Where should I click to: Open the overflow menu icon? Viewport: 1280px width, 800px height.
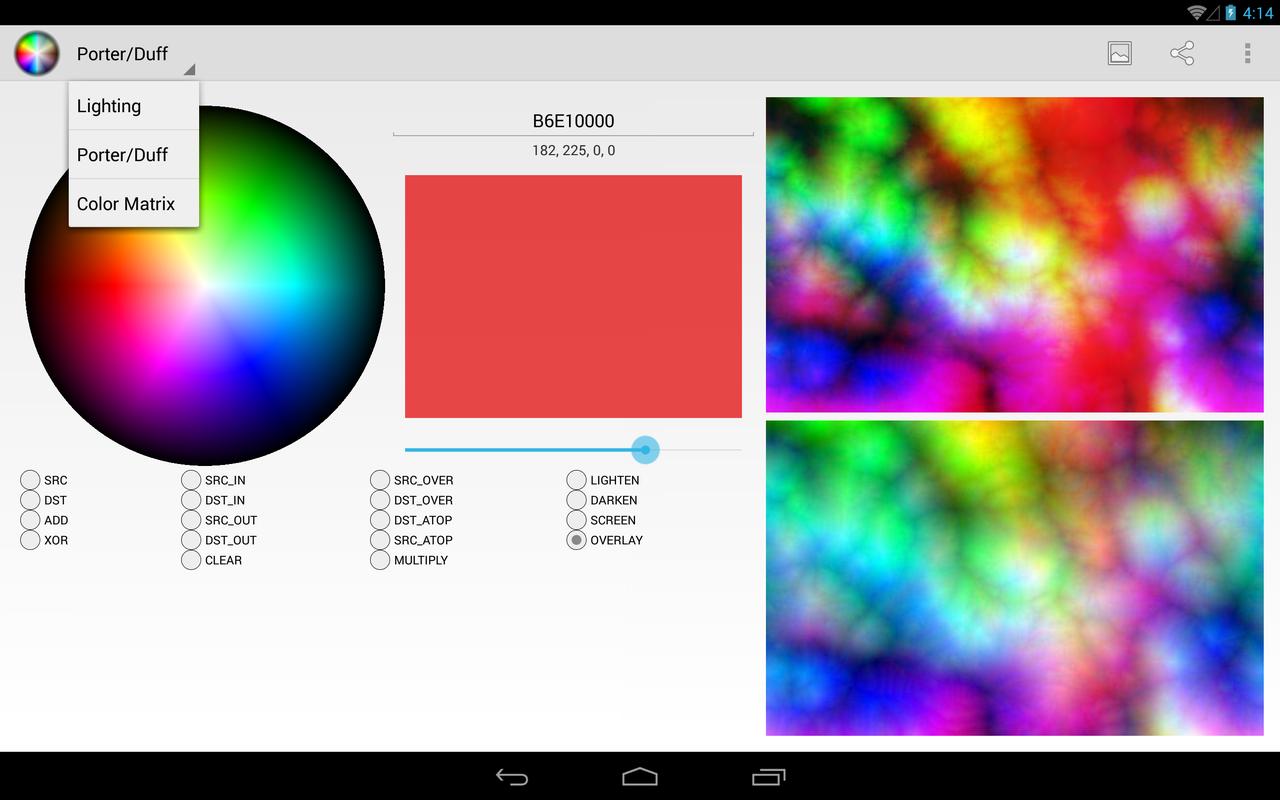[x=1246, y=53]
